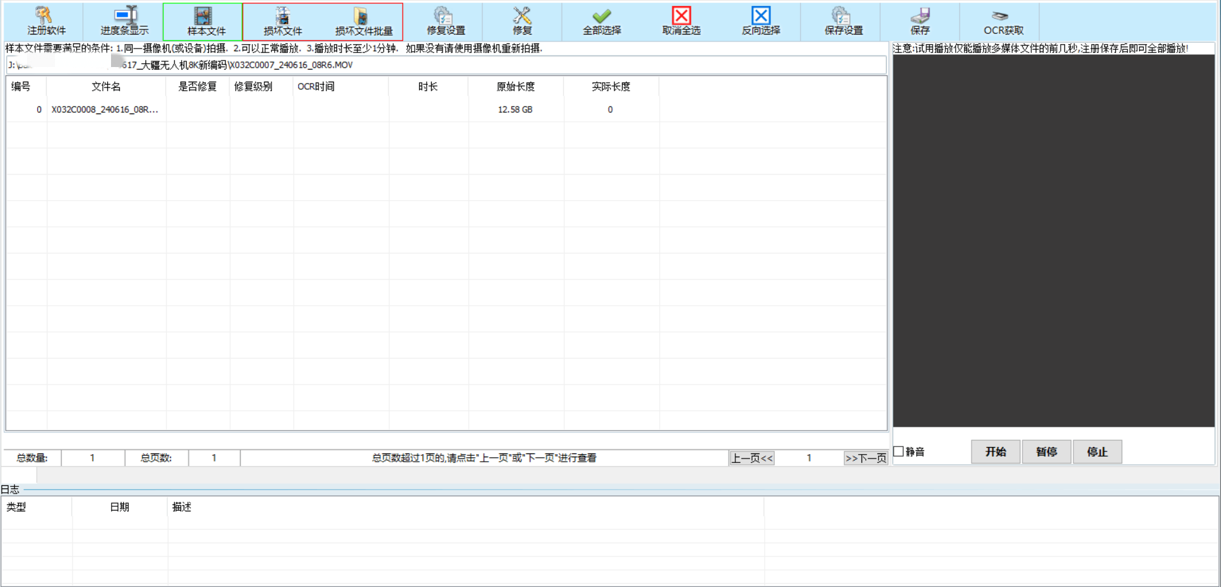This screenshot has height=587, width=1221.
Task: Toggle the 进度条显示 progress bar display
Action: (124, 21)
